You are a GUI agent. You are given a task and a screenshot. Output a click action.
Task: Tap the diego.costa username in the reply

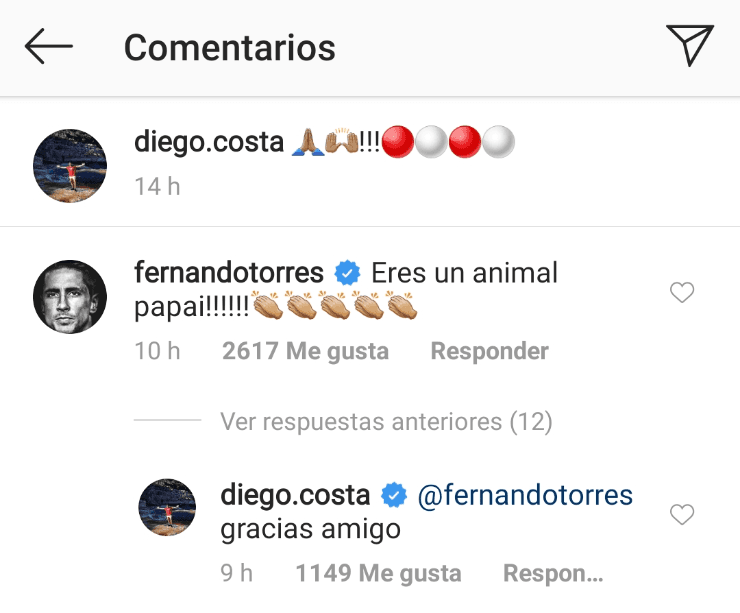[x=295, y=494]
